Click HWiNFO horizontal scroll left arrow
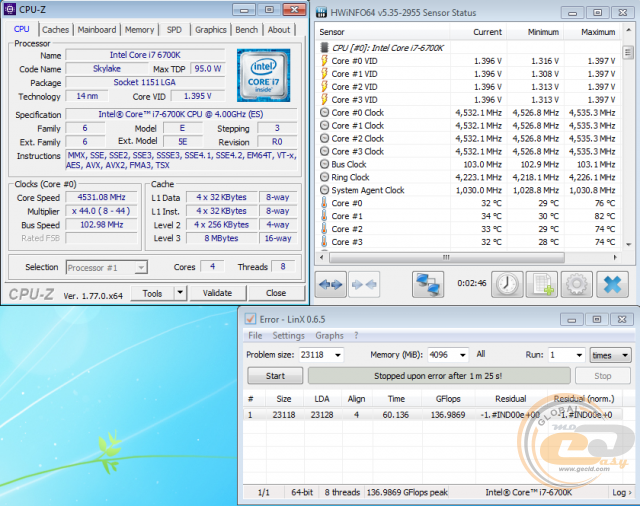The width and height of the screenshot is (640, 506). pos(322,257)
